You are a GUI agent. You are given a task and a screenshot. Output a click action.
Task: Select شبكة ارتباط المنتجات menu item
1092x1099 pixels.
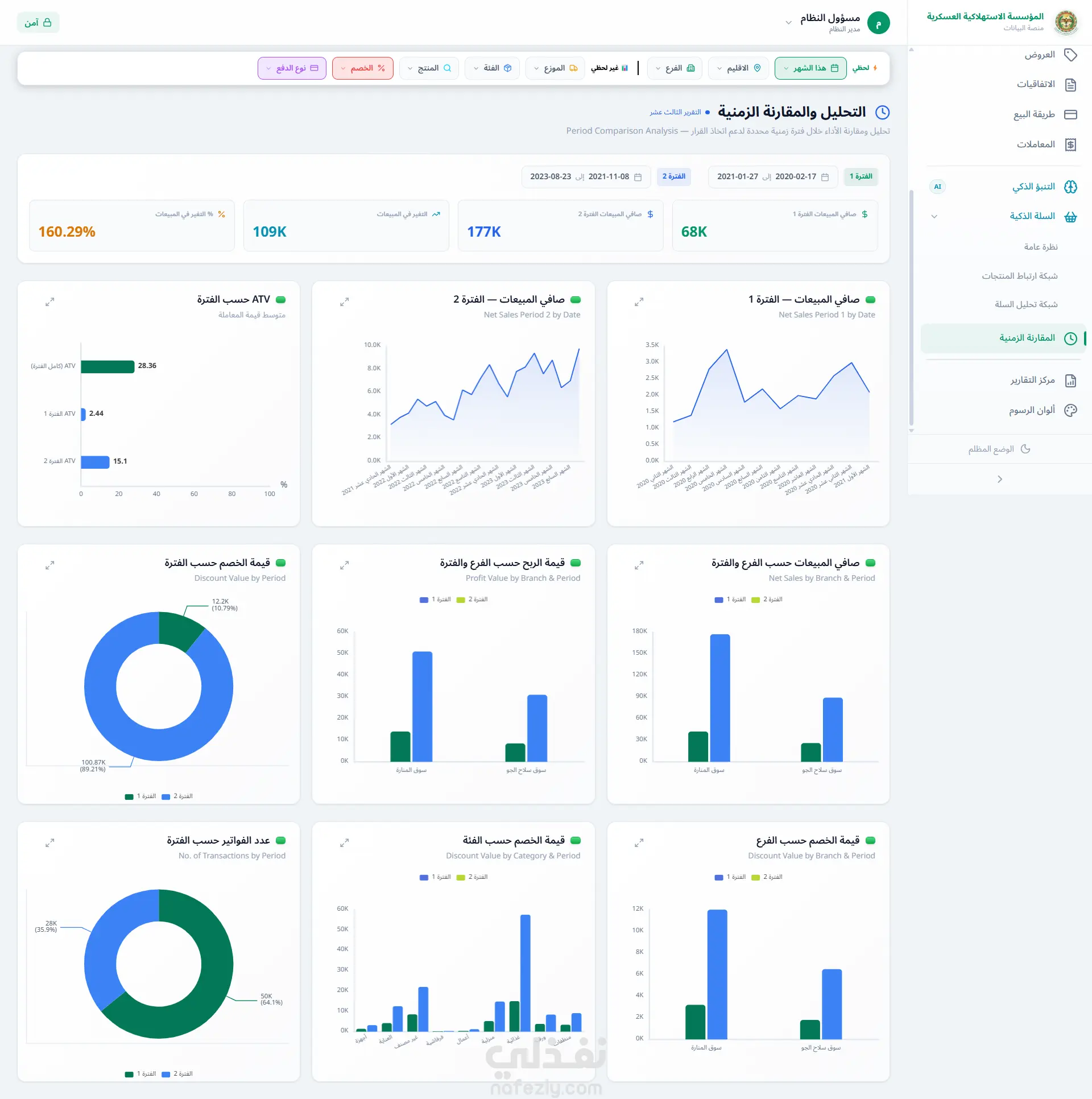tap(1019, 276)
